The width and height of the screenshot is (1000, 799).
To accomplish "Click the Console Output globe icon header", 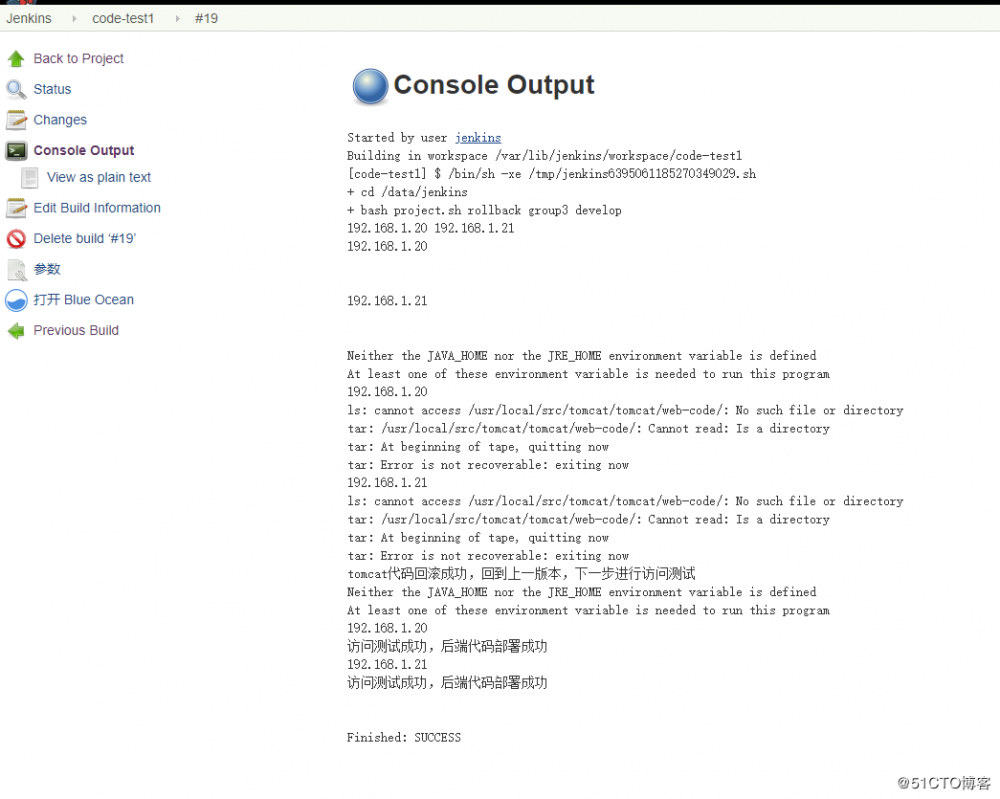I will coord(369,86).
